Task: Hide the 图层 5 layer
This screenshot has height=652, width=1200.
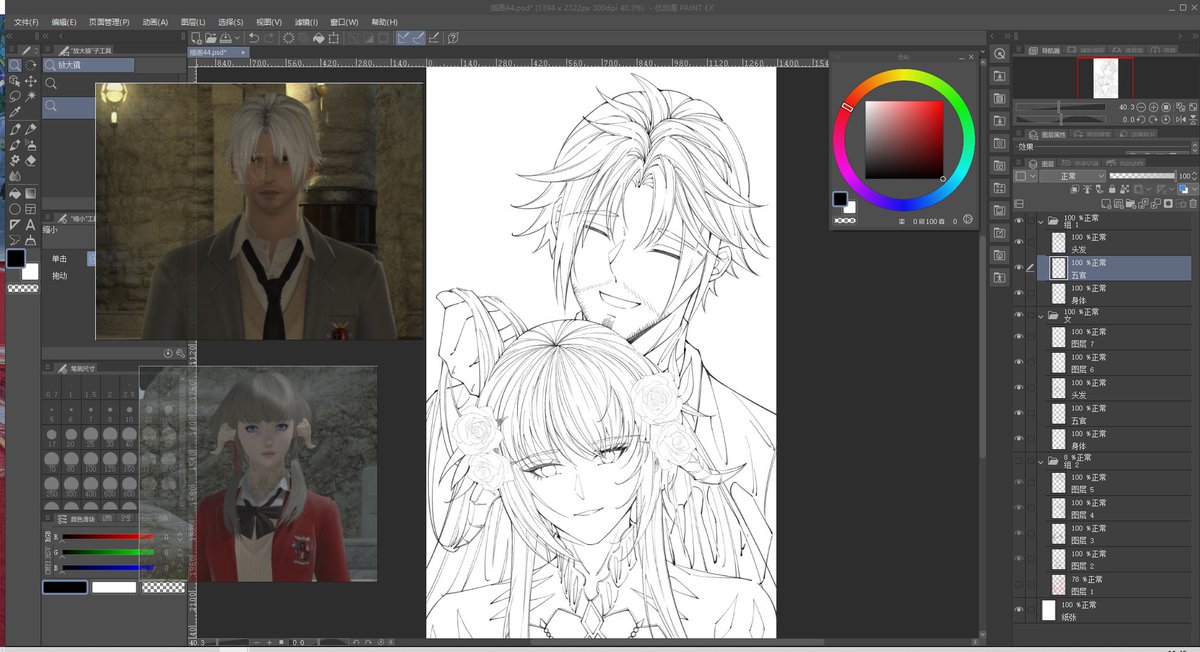Action: click(1019, 483)
